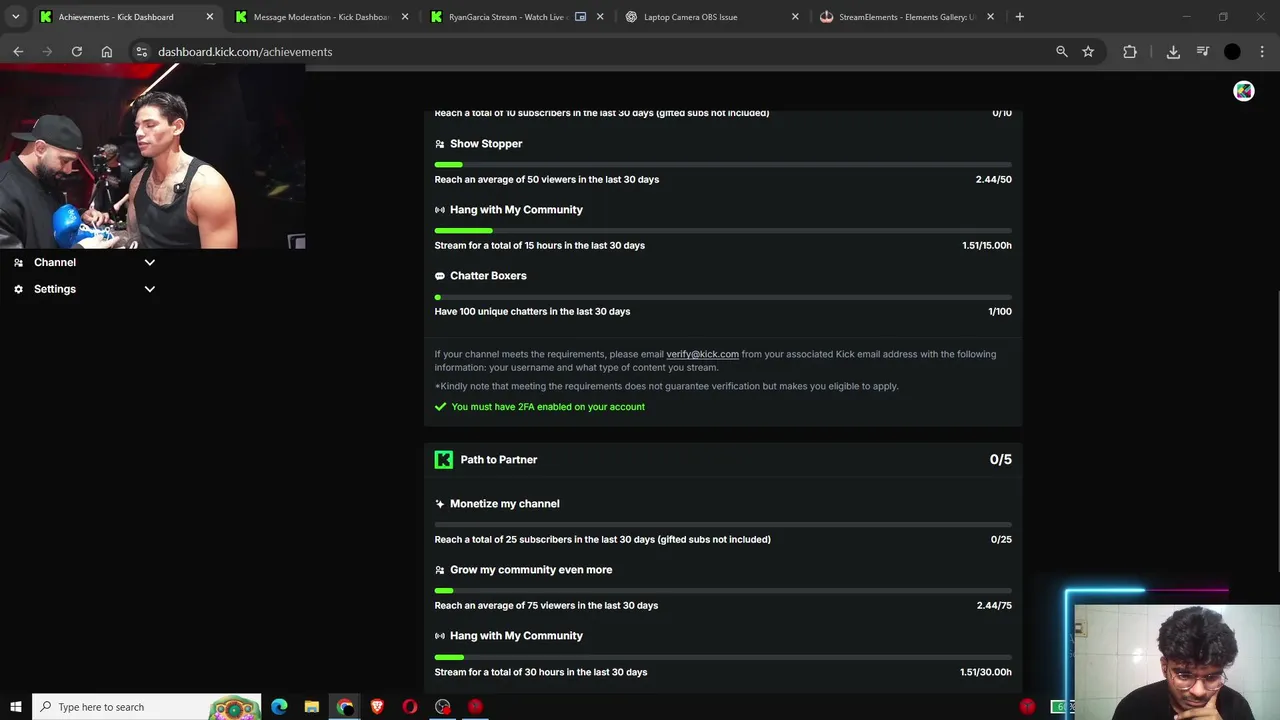Screen dimensions: 1280x720
Task: Click the browser downloads icon
Action: 1173,52
